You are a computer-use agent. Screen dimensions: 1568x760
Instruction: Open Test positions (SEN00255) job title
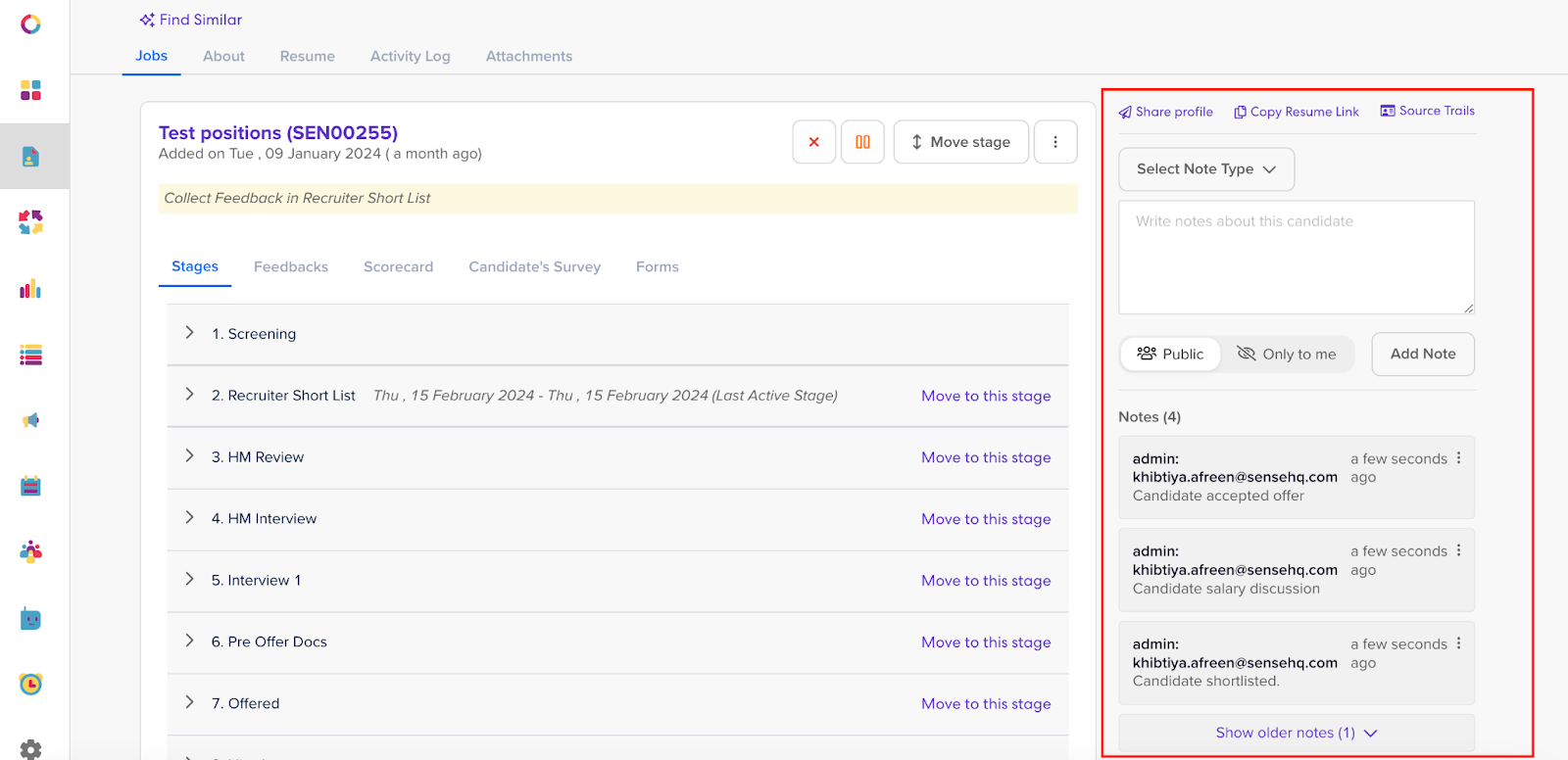coord(278,132)
